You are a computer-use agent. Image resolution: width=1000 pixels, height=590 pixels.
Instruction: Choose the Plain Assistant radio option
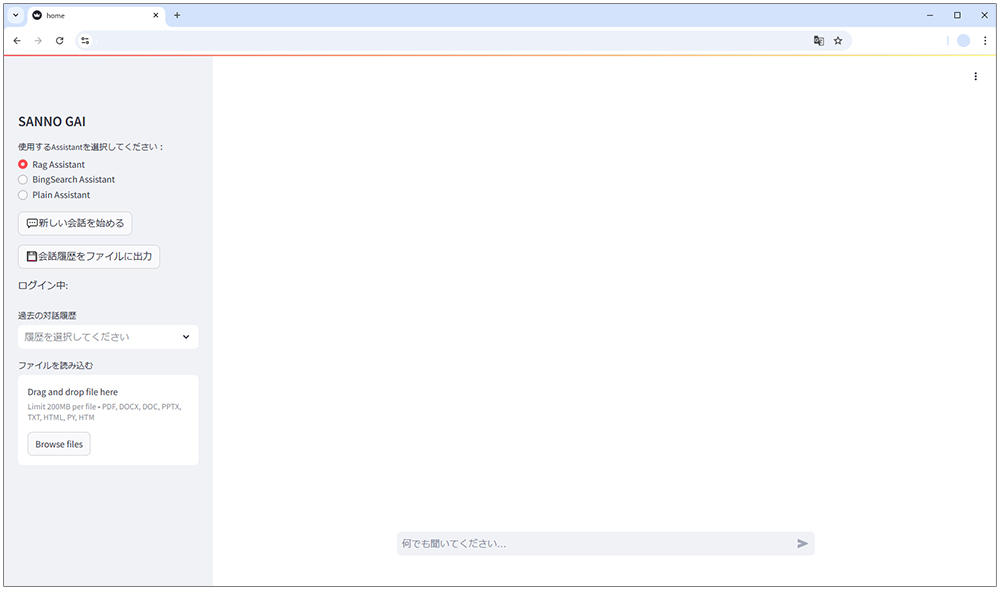click(x=23, y=195)
